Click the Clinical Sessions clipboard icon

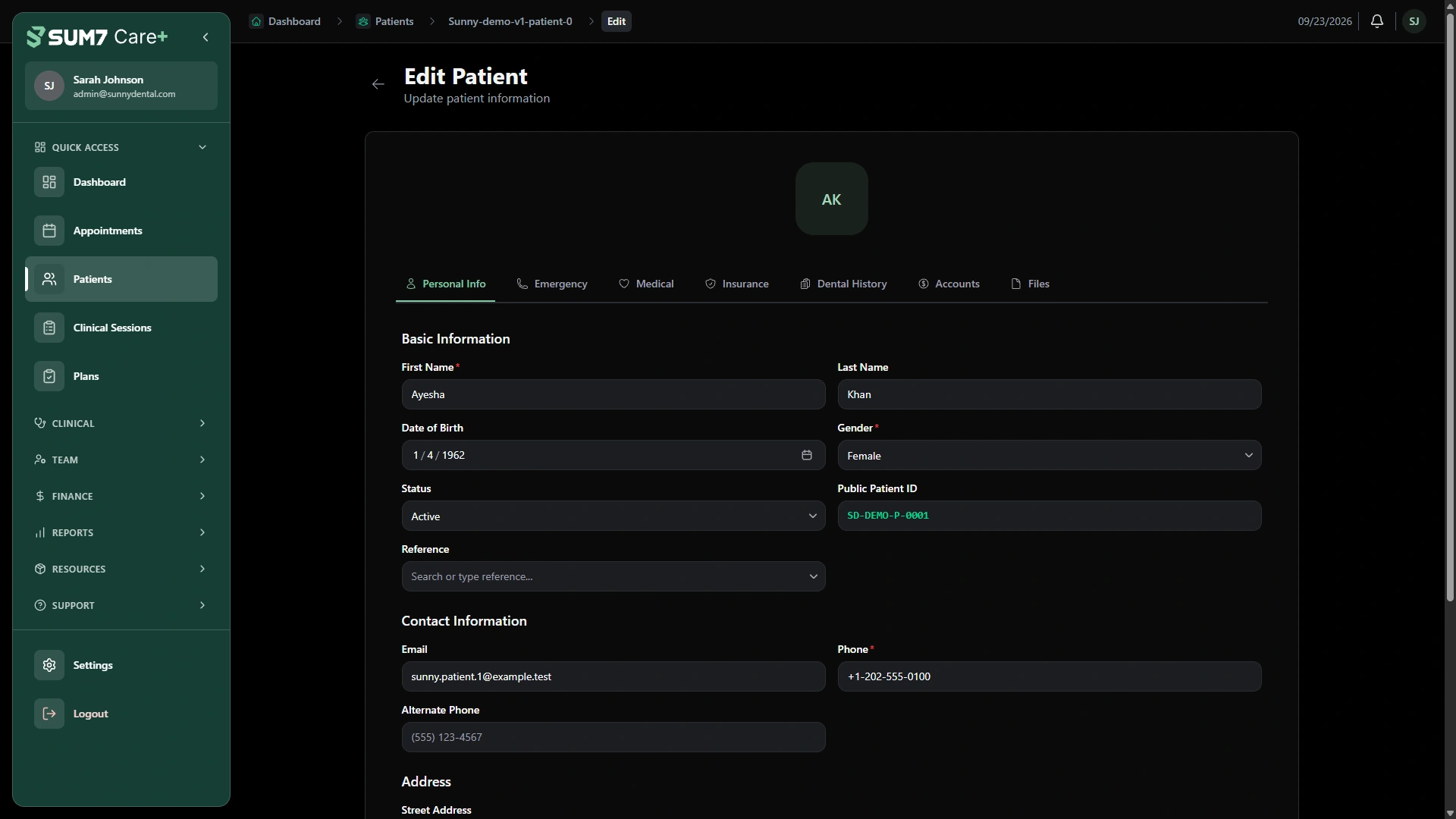tap(49, 328)
